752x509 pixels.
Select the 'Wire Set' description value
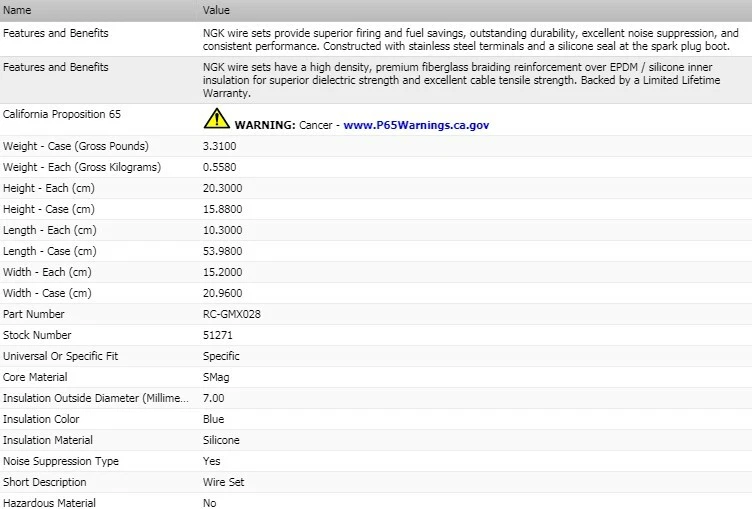(223, 483)
